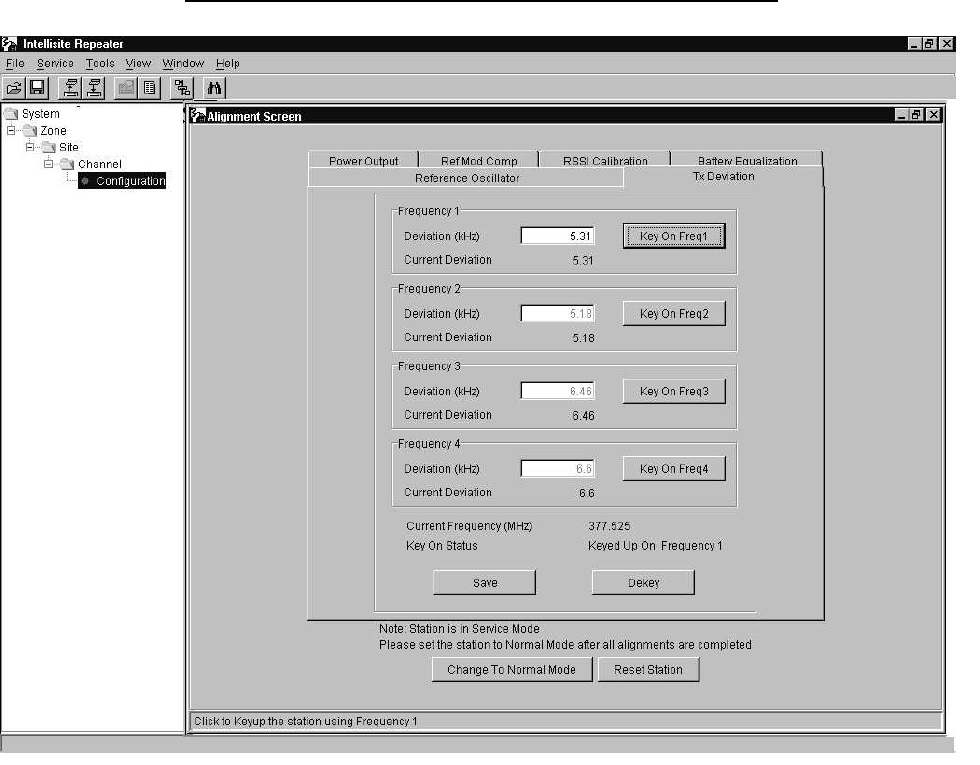Click the Dekey button
This screenshot has width=980, height=765.
[x=643, y=582]
